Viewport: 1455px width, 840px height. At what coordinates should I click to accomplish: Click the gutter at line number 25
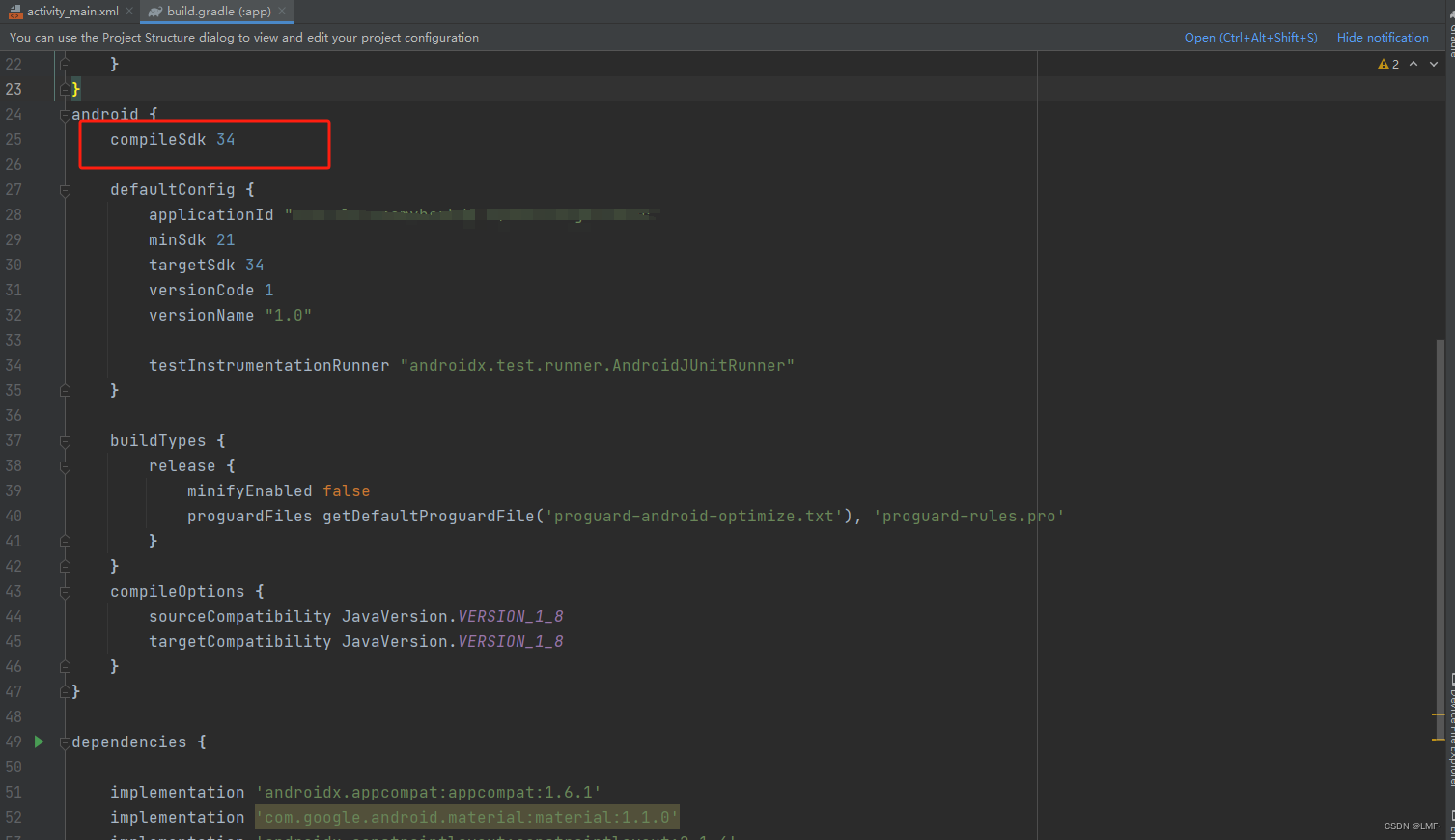click(x=14, y=139)
